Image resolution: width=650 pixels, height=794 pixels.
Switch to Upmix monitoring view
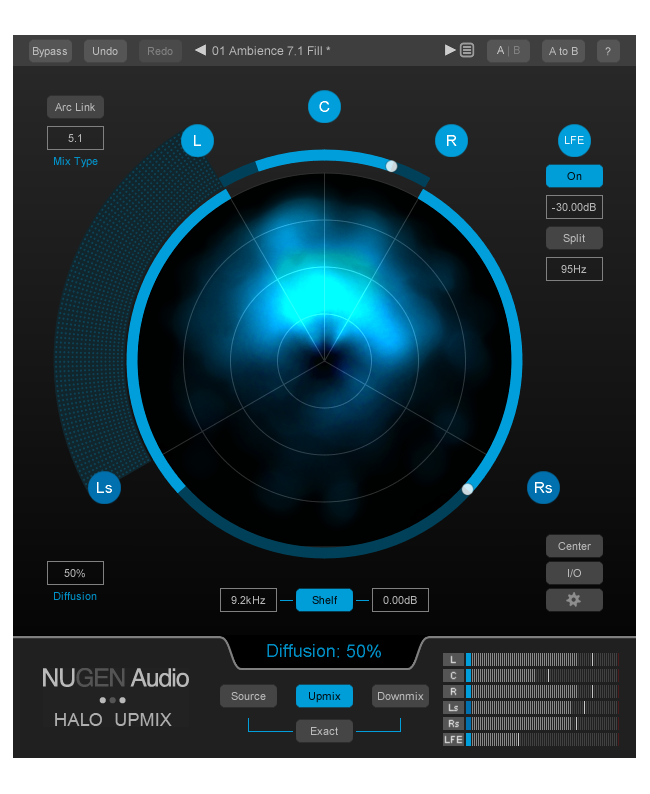pos(324,696)
